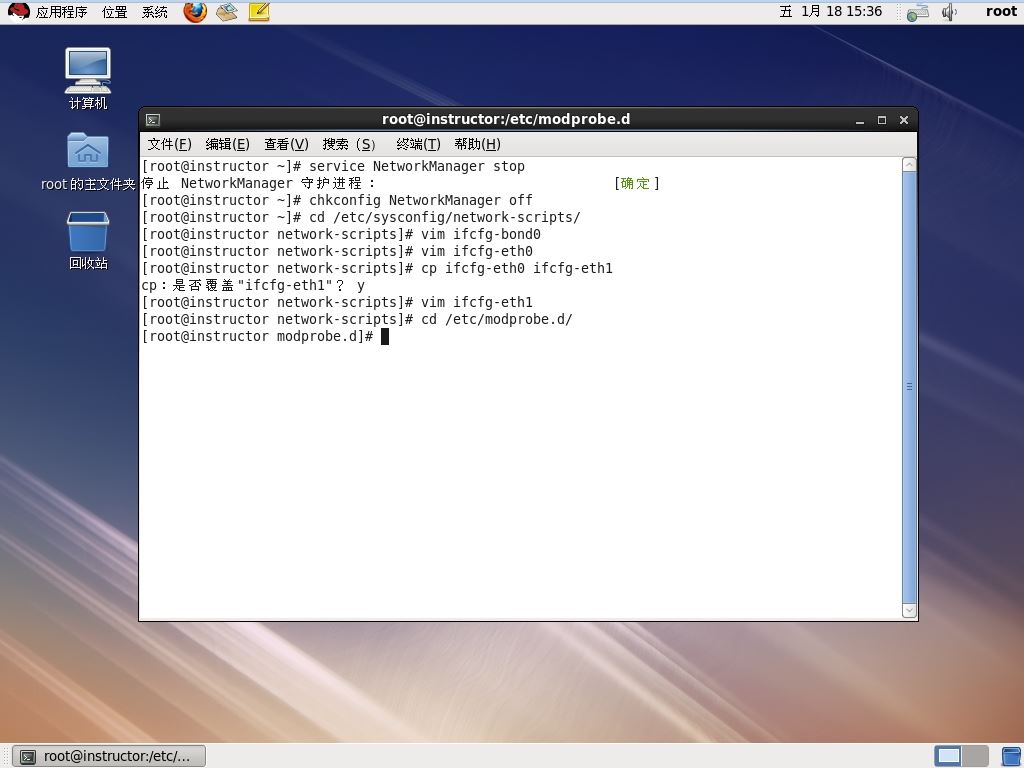Viewport: 1024px width, 768px height.
Task: Click the terminal scrollbar down arrow
Action: tap(909, 611)
